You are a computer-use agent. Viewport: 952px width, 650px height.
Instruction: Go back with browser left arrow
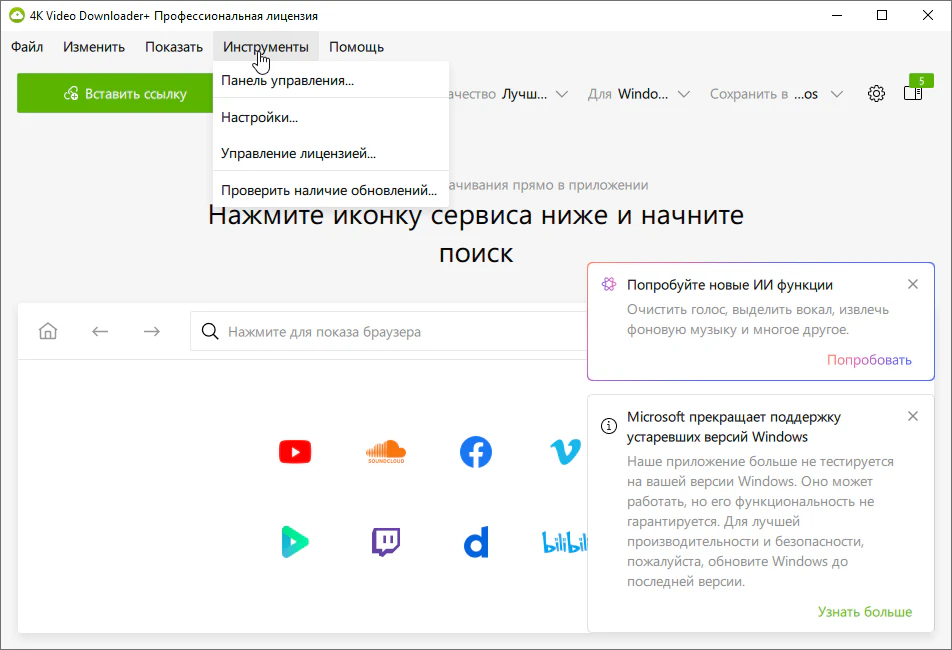point(100,331)
